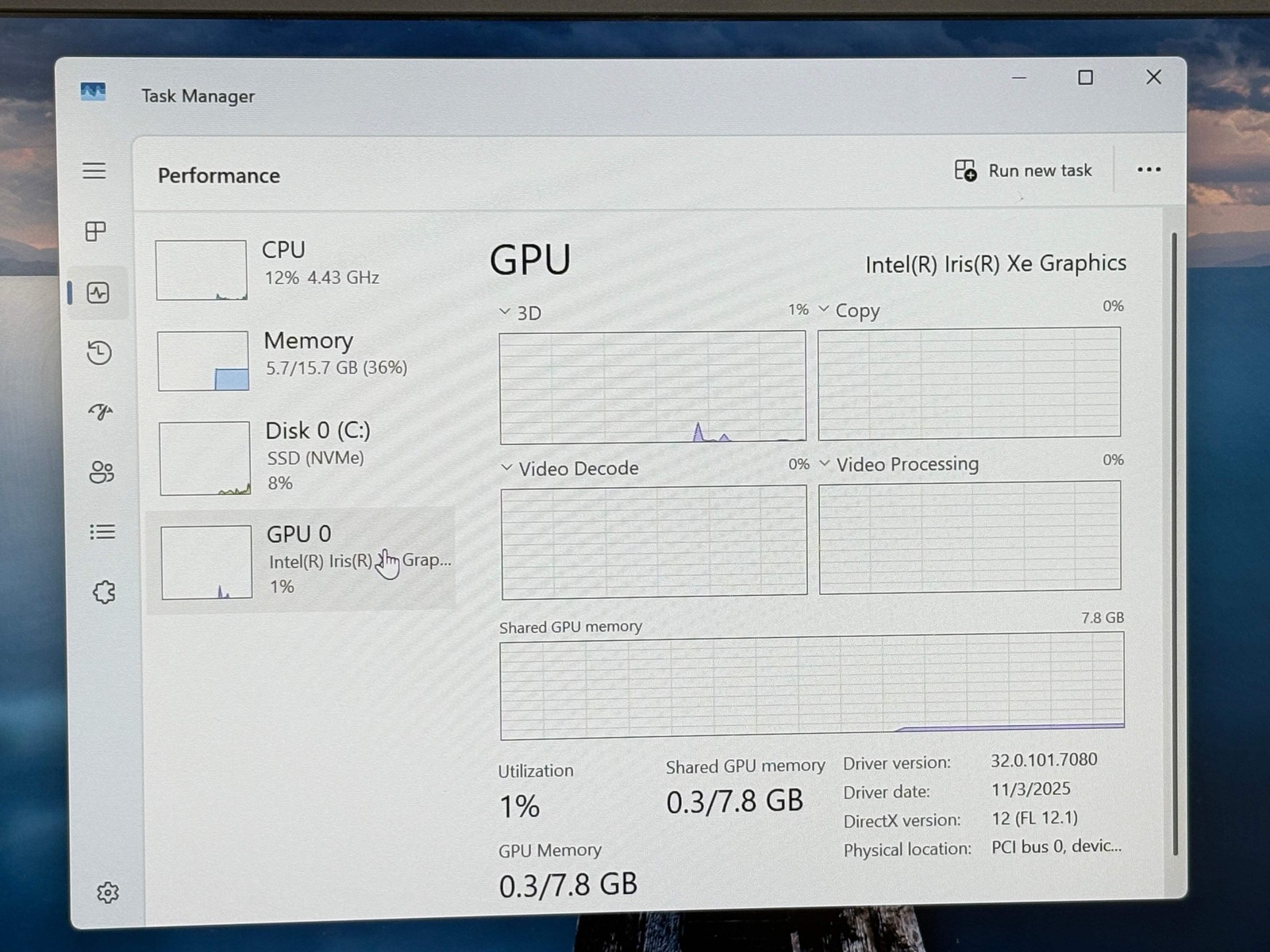This screenshot has width=1270, height=952.
Task: Close the Task Manager window
Action: click(1154, 77)
